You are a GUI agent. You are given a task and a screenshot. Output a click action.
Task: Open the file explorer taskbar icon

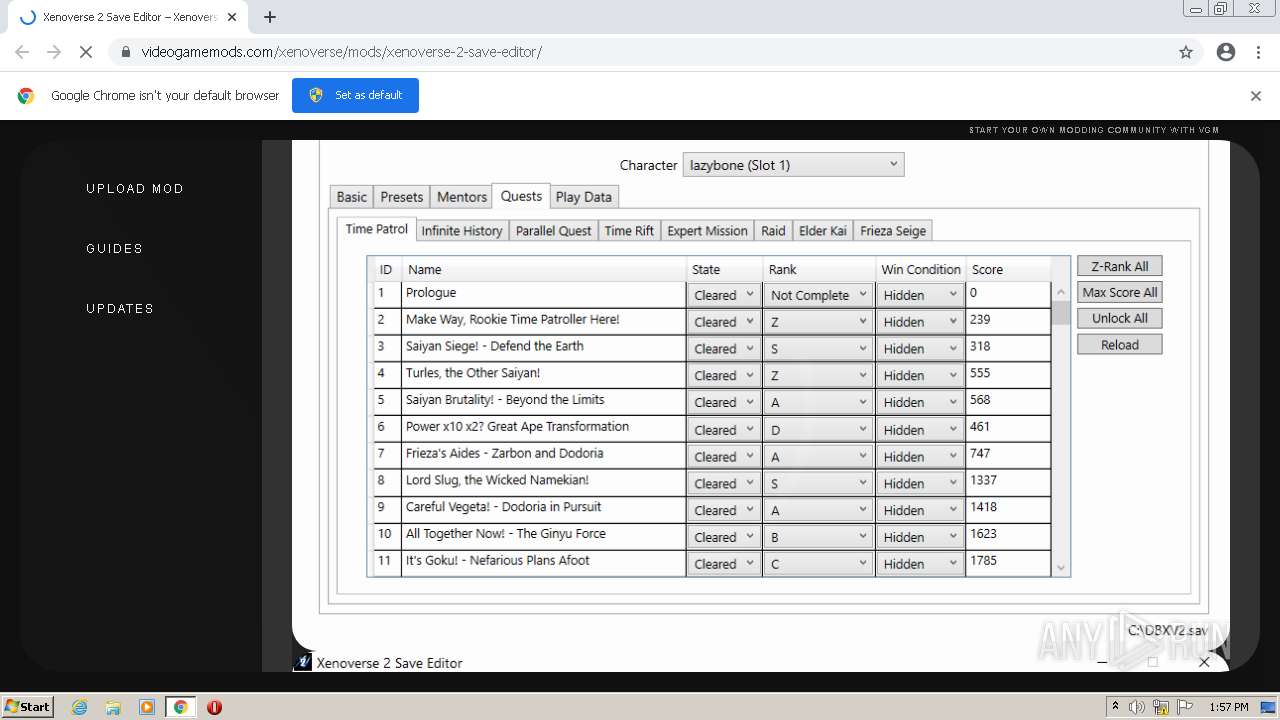[x=113, y=707]
